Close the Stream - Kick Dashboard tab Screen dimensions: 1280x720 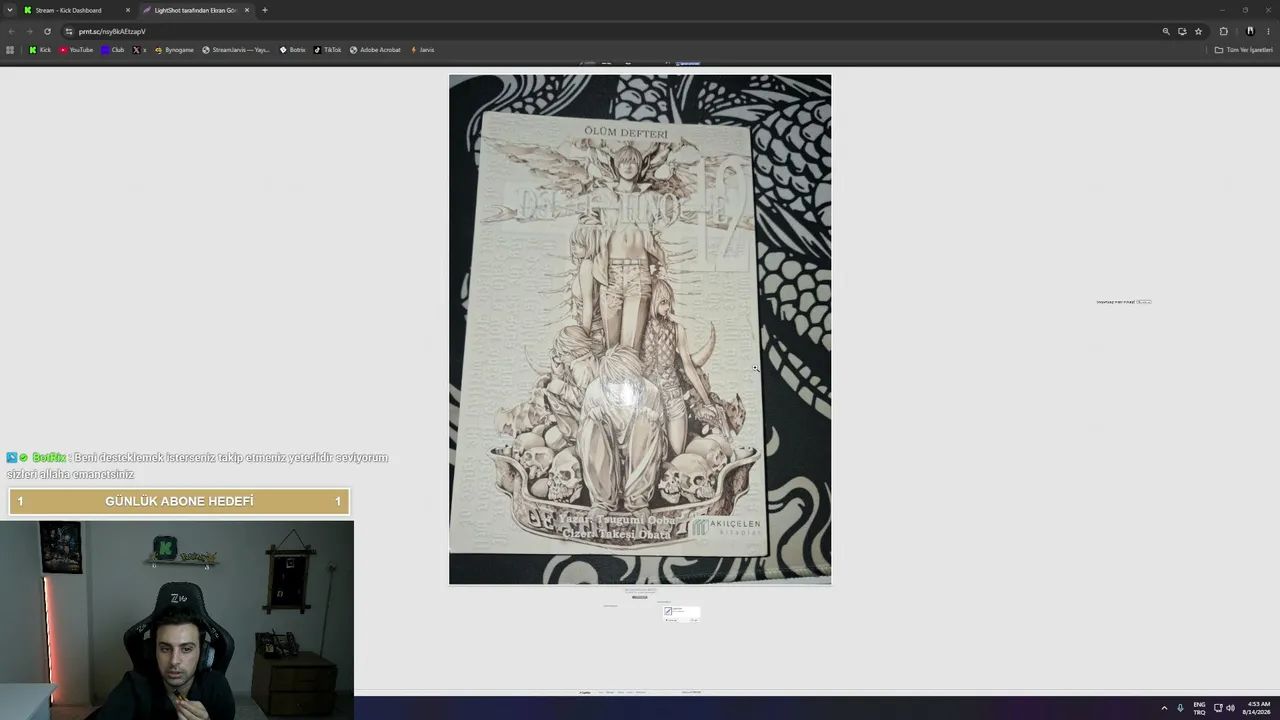tap(128, 10)
